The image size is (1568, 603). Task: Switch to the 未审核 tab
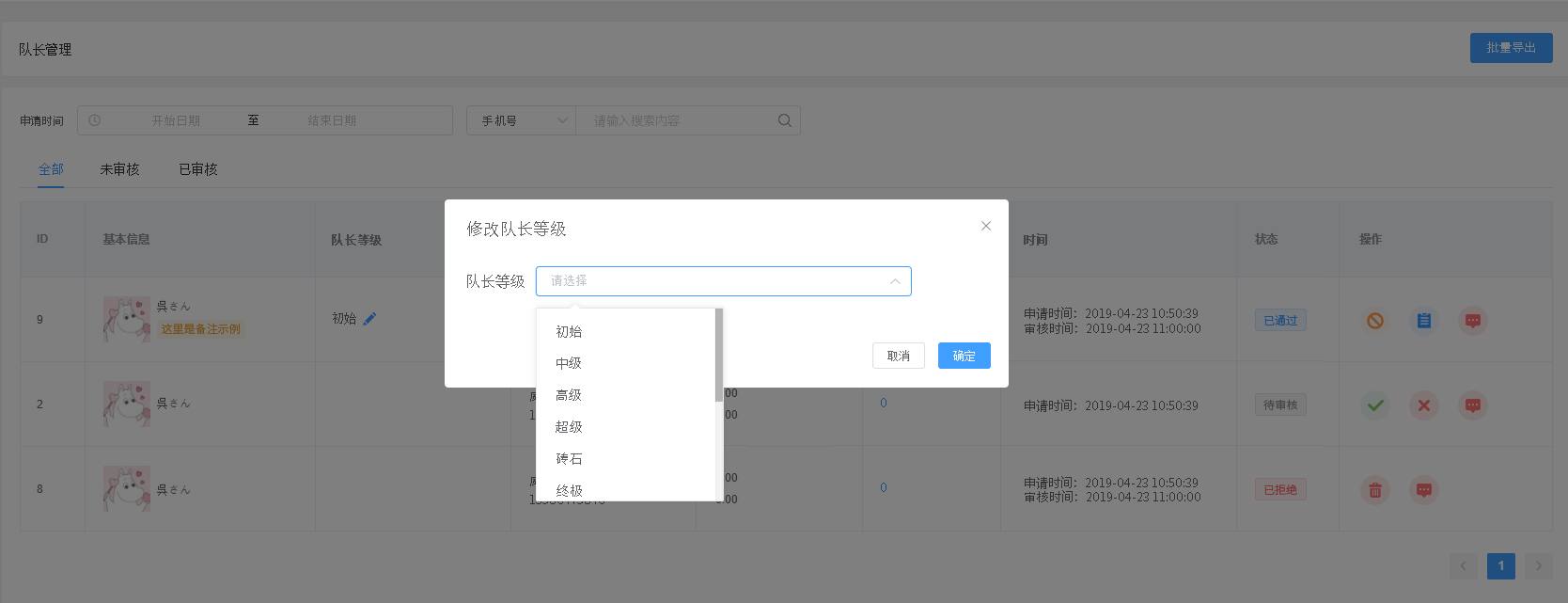(119, 169)
